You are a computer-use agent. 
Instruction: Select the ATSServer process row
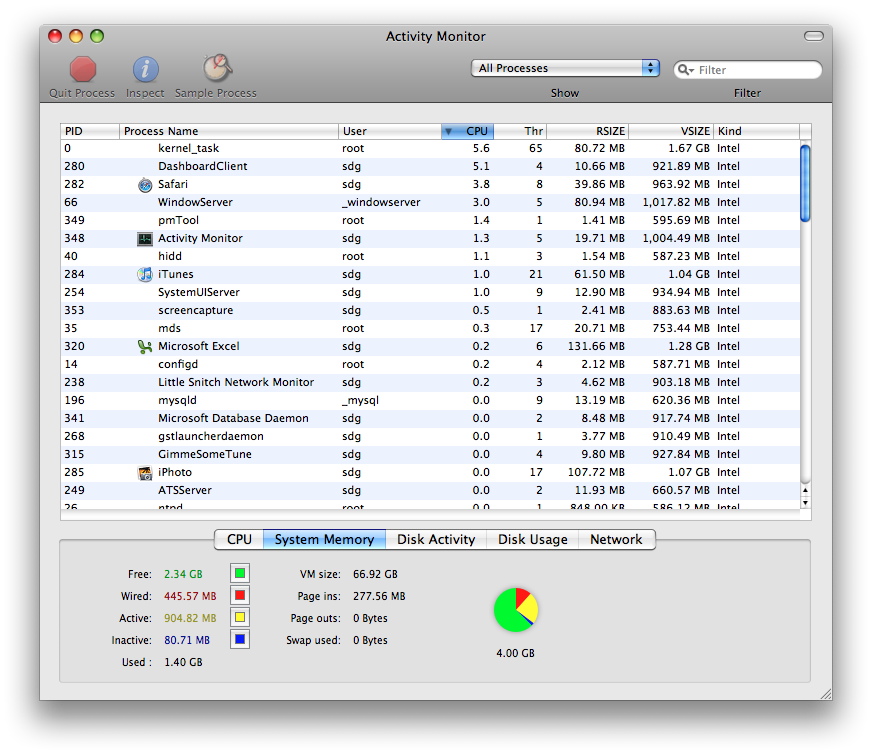(x=430, y=490)
